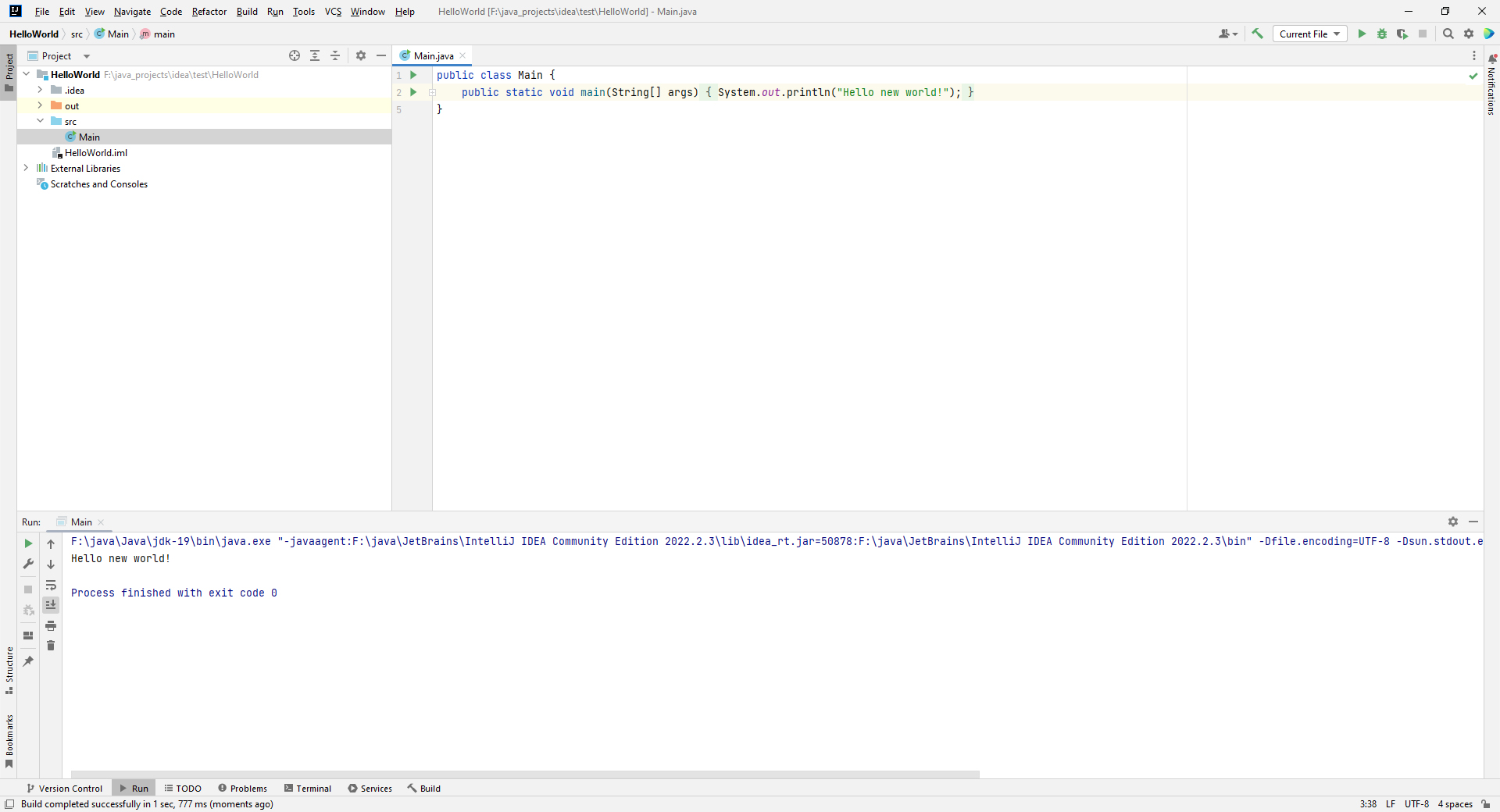Click the JetBrains Toolbox colorful icon
The height and width of the screenshot is (812, 1500).
click(x=1489, y=34)
